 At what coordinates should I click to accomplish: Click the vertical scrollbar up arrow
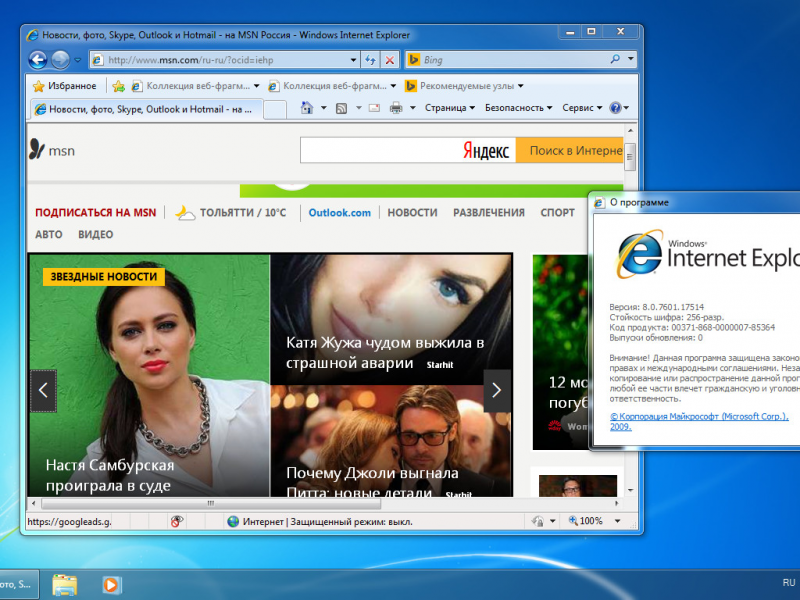631,131
